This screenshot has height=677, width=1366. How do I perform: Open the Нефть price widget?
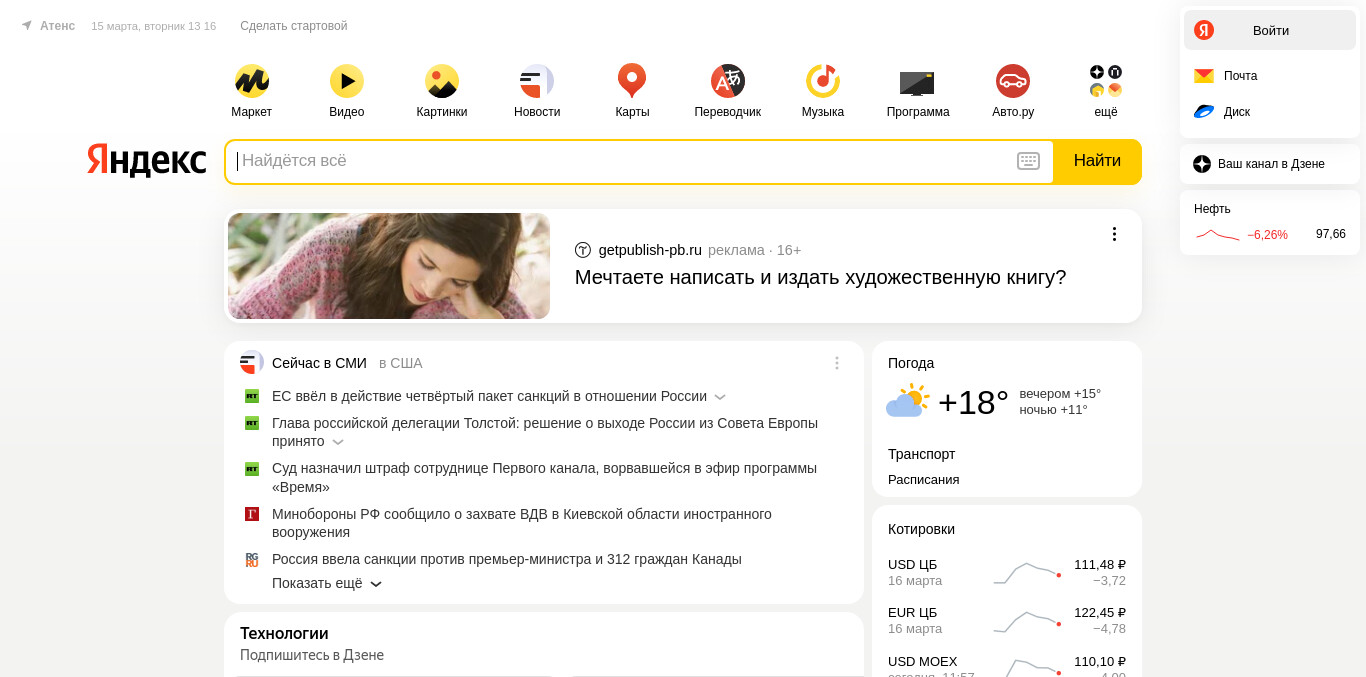[x=1270, y=222]
